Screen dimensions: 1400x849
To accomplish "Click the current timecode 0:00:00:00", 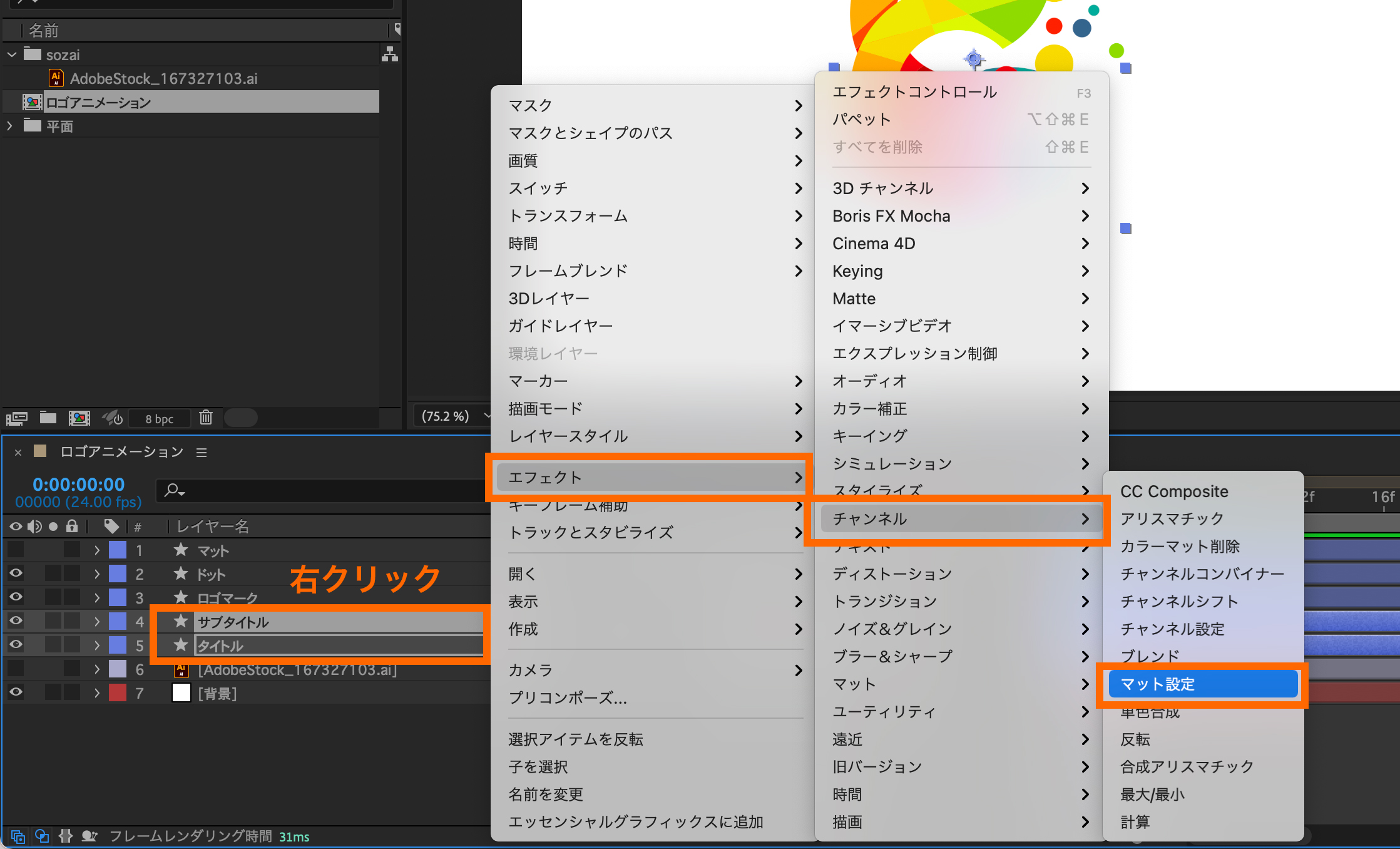I will (78, 485).
